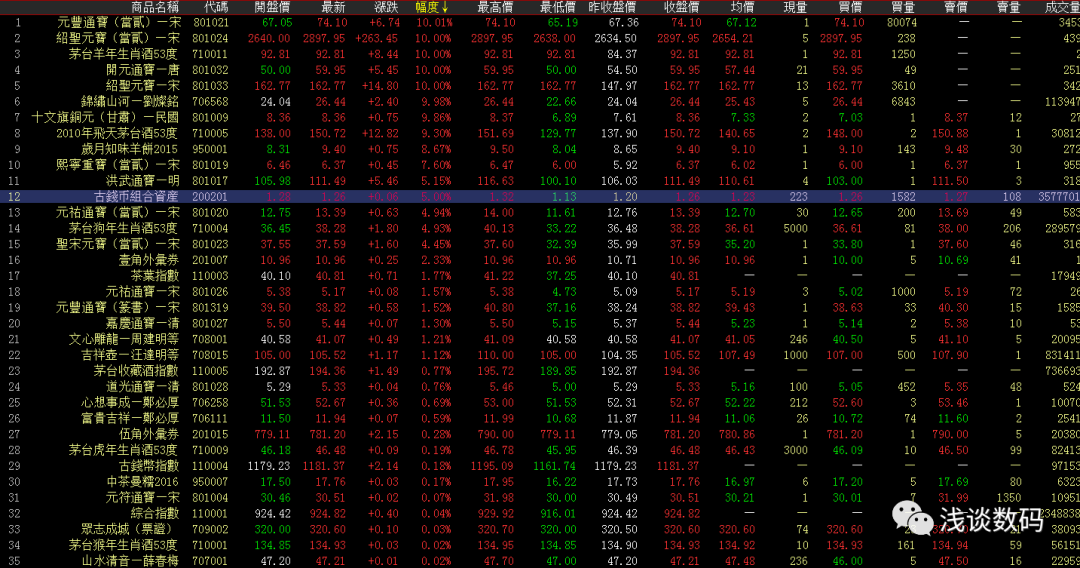Click the 賣量 column header

coord(1008,7)
